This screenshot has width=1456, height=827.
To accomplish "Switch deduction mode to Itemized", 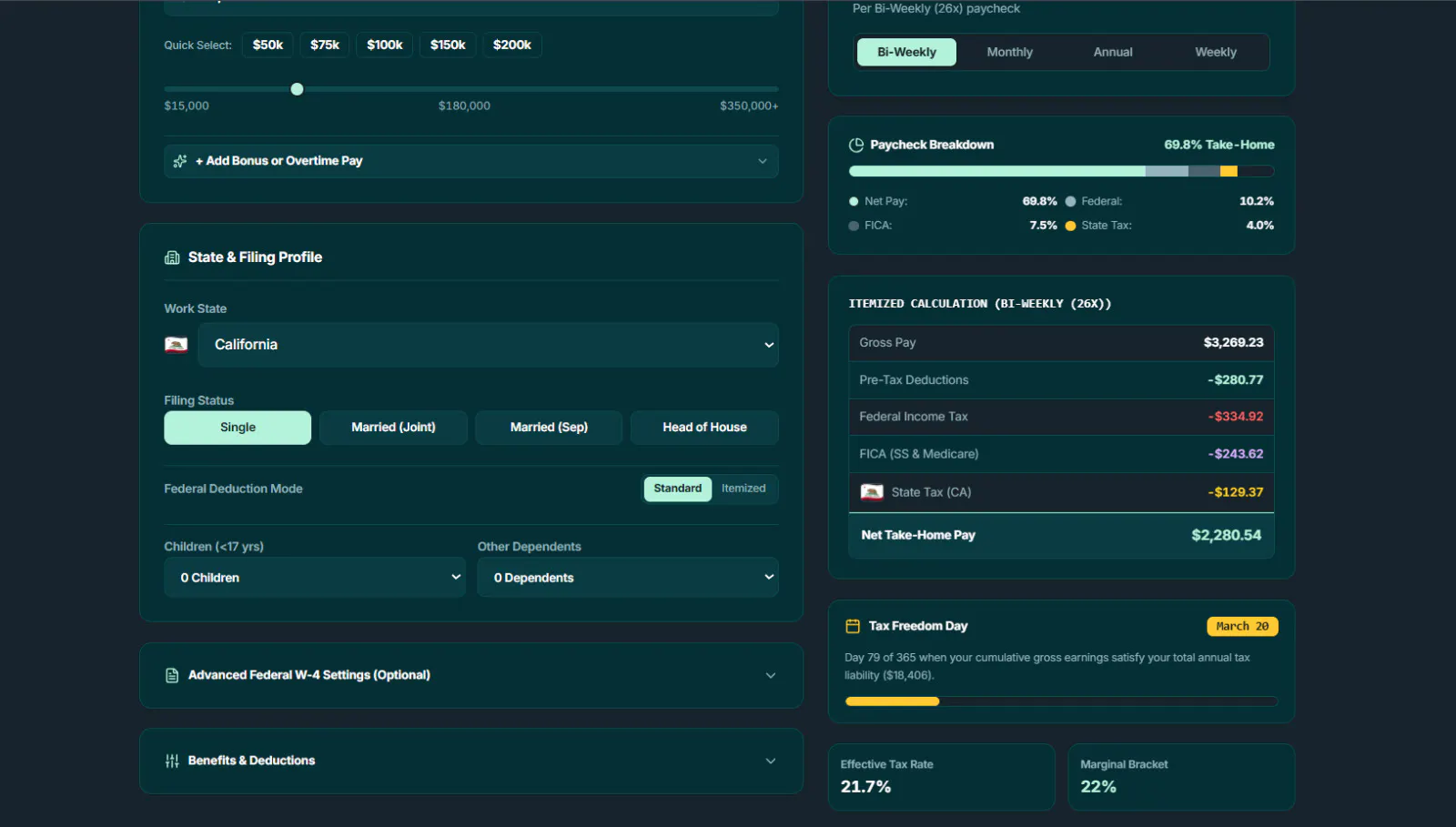I will 743,489.
